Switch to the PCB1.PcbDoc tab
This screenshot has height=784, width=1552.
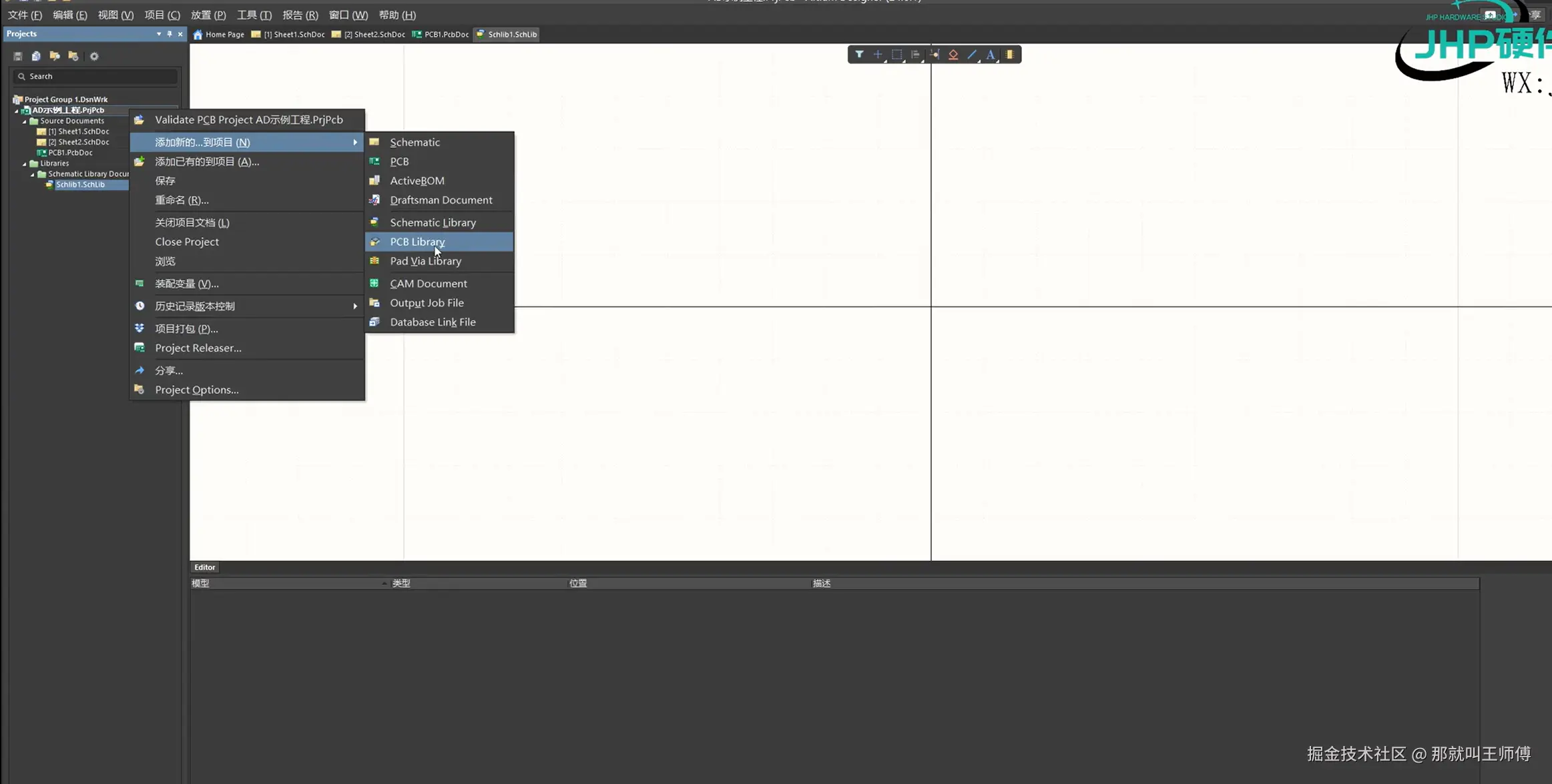tap(441, 34)
